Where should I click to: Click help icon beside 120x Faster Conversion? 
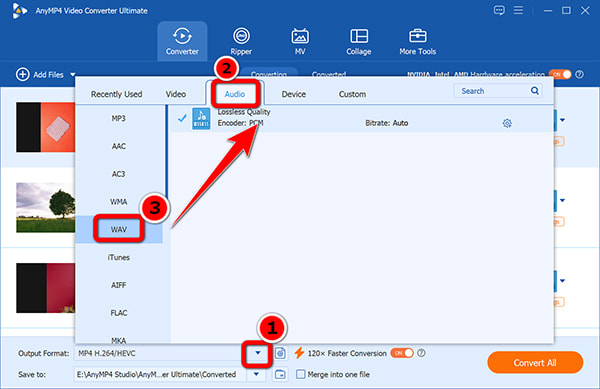[421, 353]
